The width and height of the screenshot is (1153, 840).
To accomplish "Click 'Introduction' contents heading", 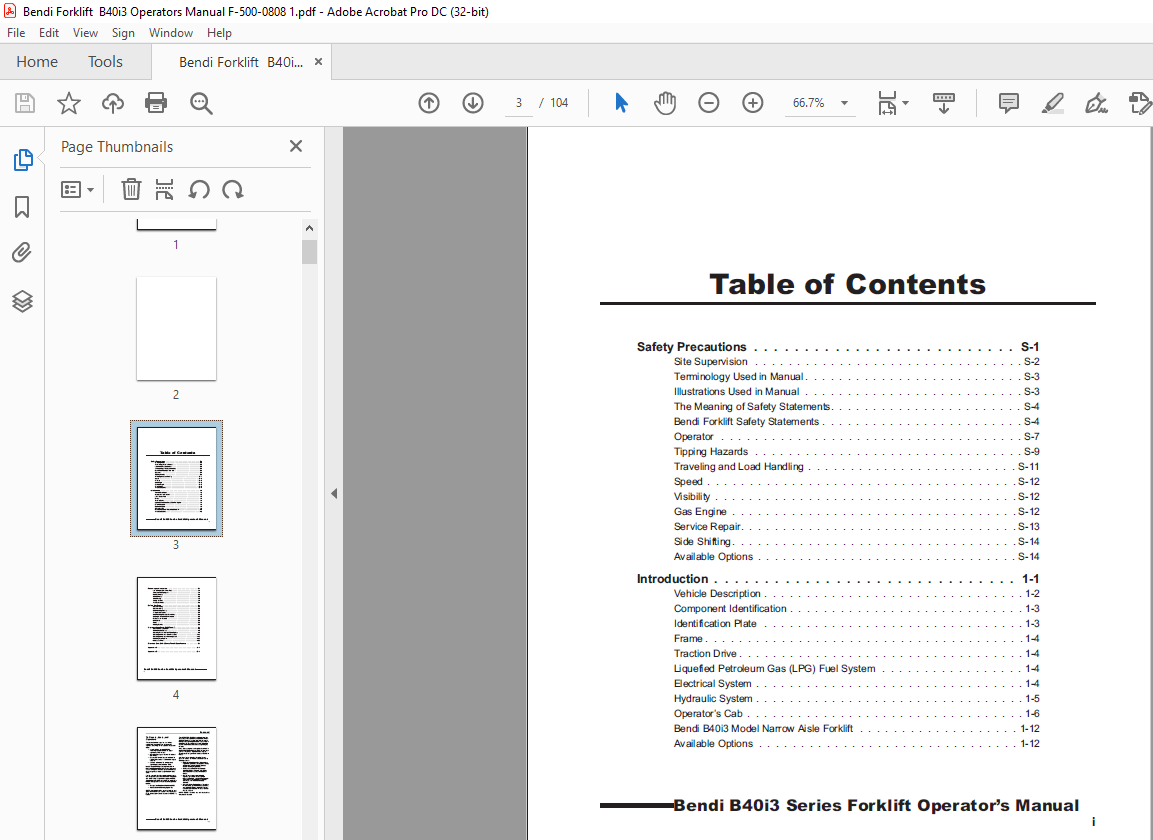I will 672,579.
